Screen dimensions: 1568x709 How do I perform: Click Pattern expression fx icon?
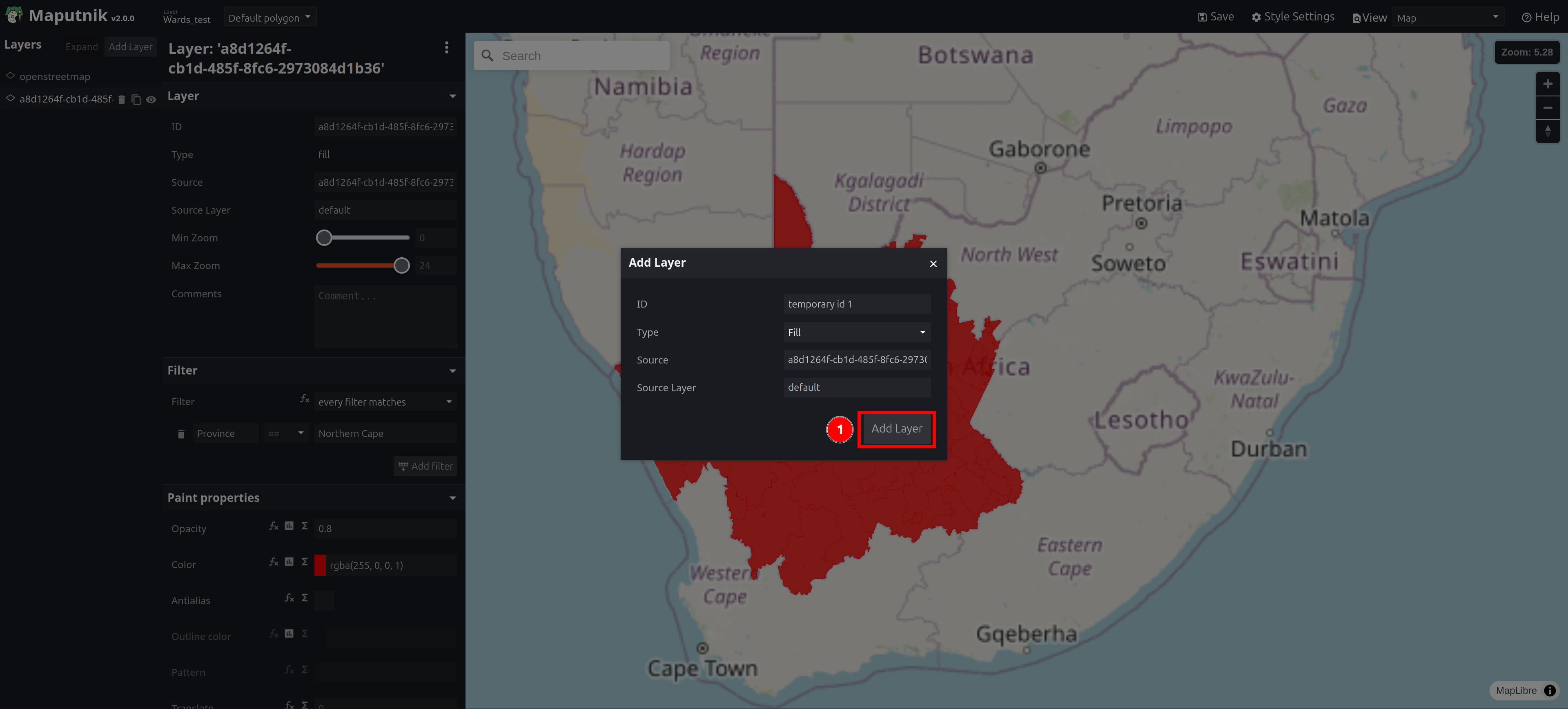(x=289, y=669)
